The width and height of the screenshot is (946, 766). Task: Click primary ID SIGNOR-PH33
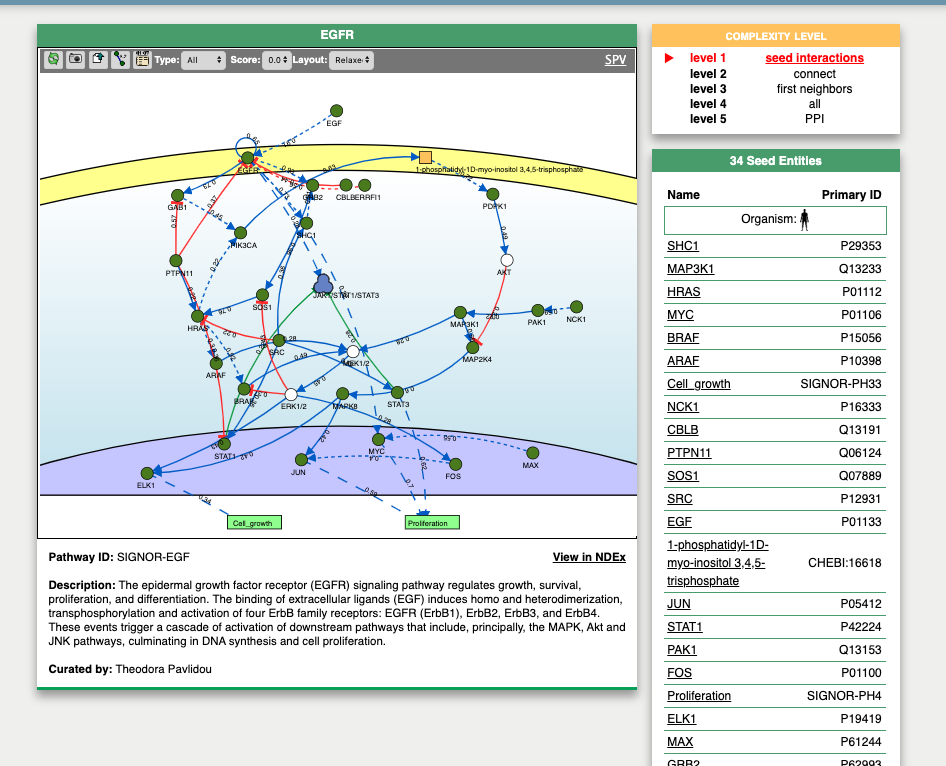click(x=841, y=384)
